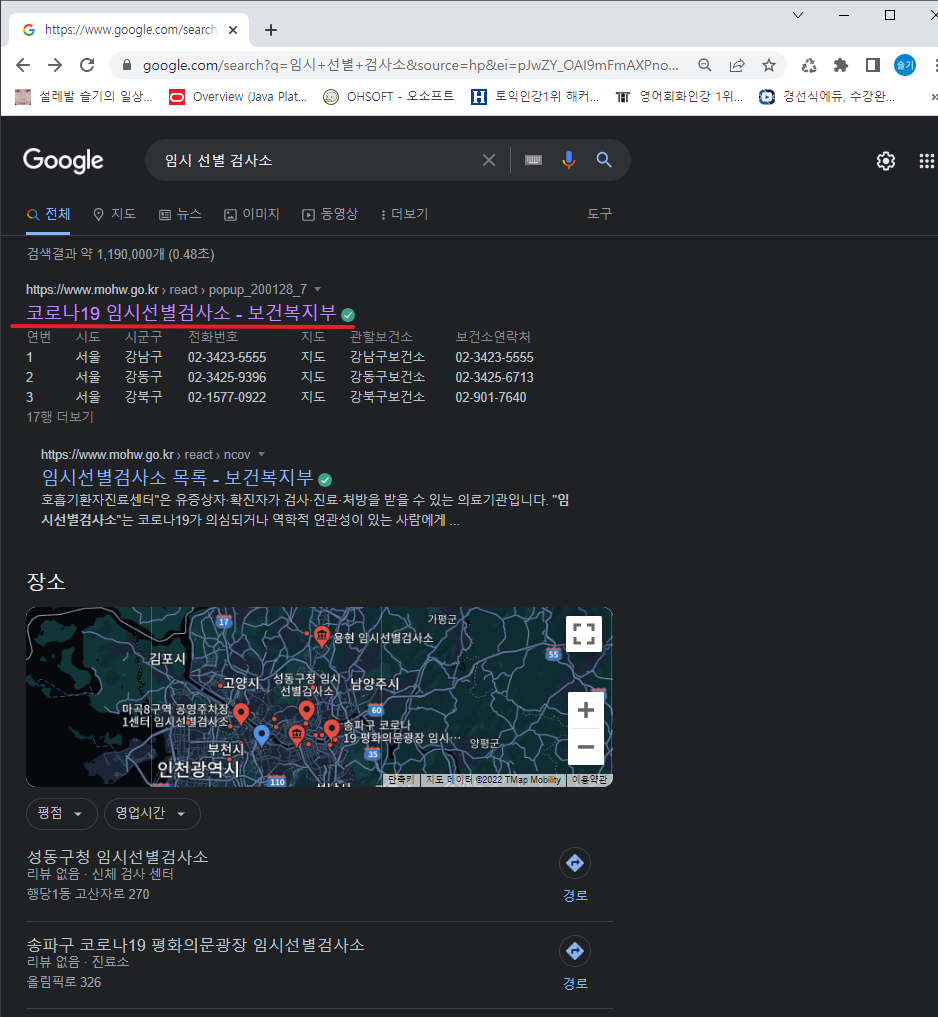Viewport: 938px width, 1017px height.
Task: Open 성동구청 임시선별검사소 place listing
Action: pyautogui.click(x=117, y=857)
